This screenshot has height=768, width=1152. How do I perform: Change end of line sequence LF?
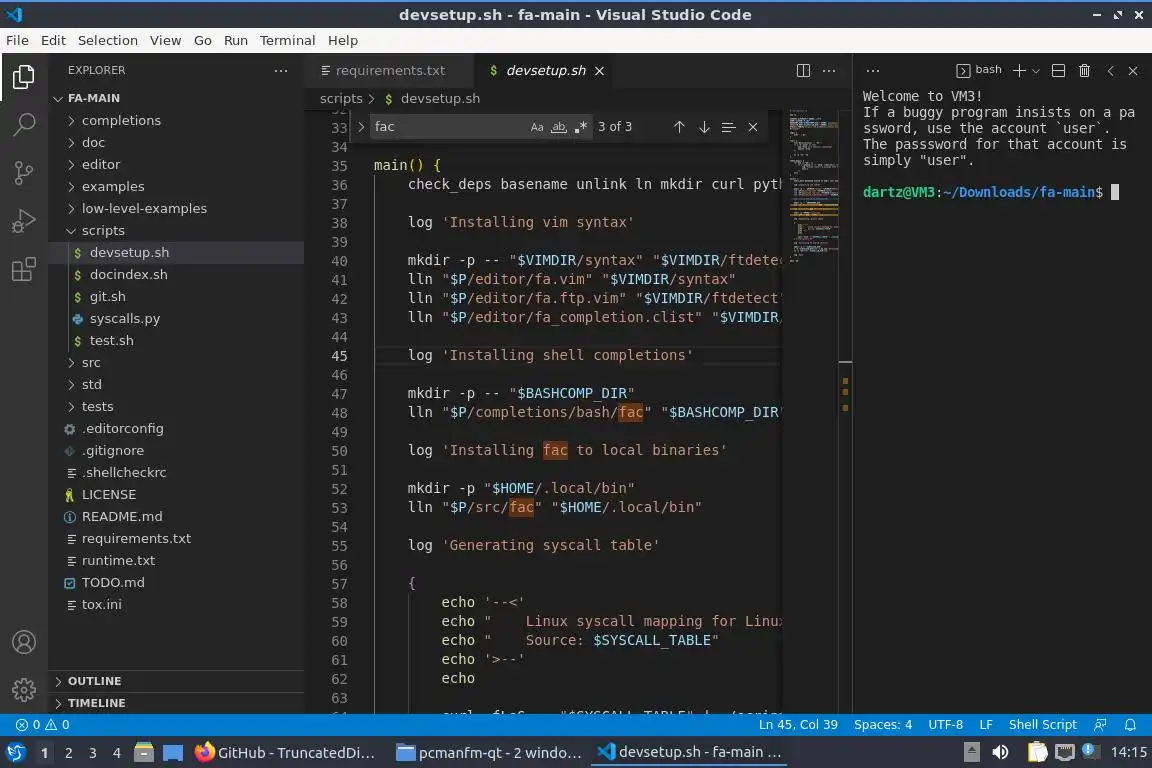986,725
